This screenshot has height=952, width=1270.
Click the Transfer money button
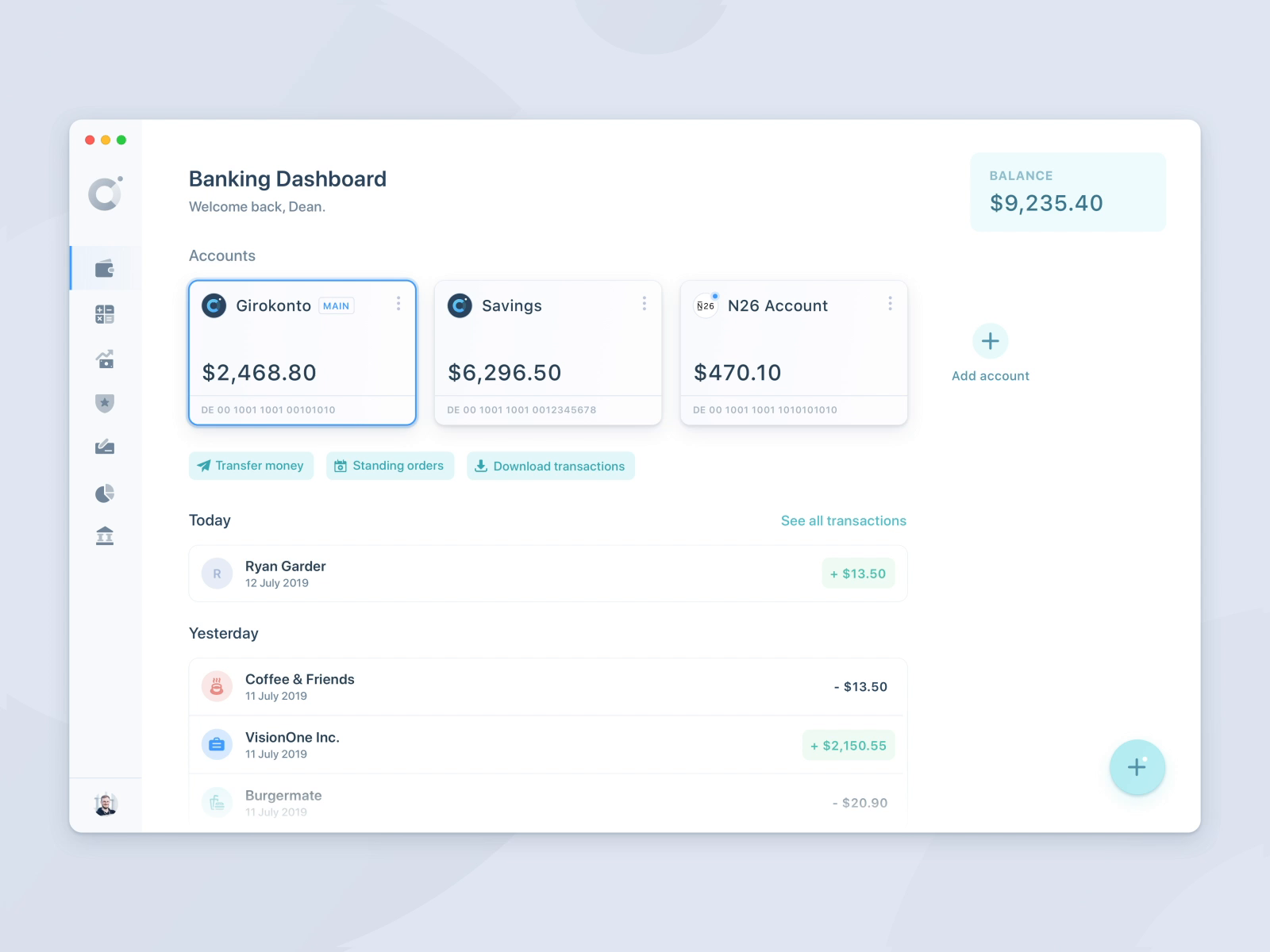pyautogui.click(x=251, y=466)
